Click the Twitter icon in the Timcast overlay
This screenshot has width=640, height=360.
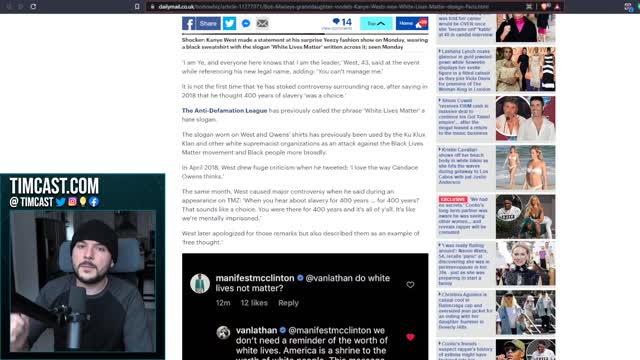(61, 202)
